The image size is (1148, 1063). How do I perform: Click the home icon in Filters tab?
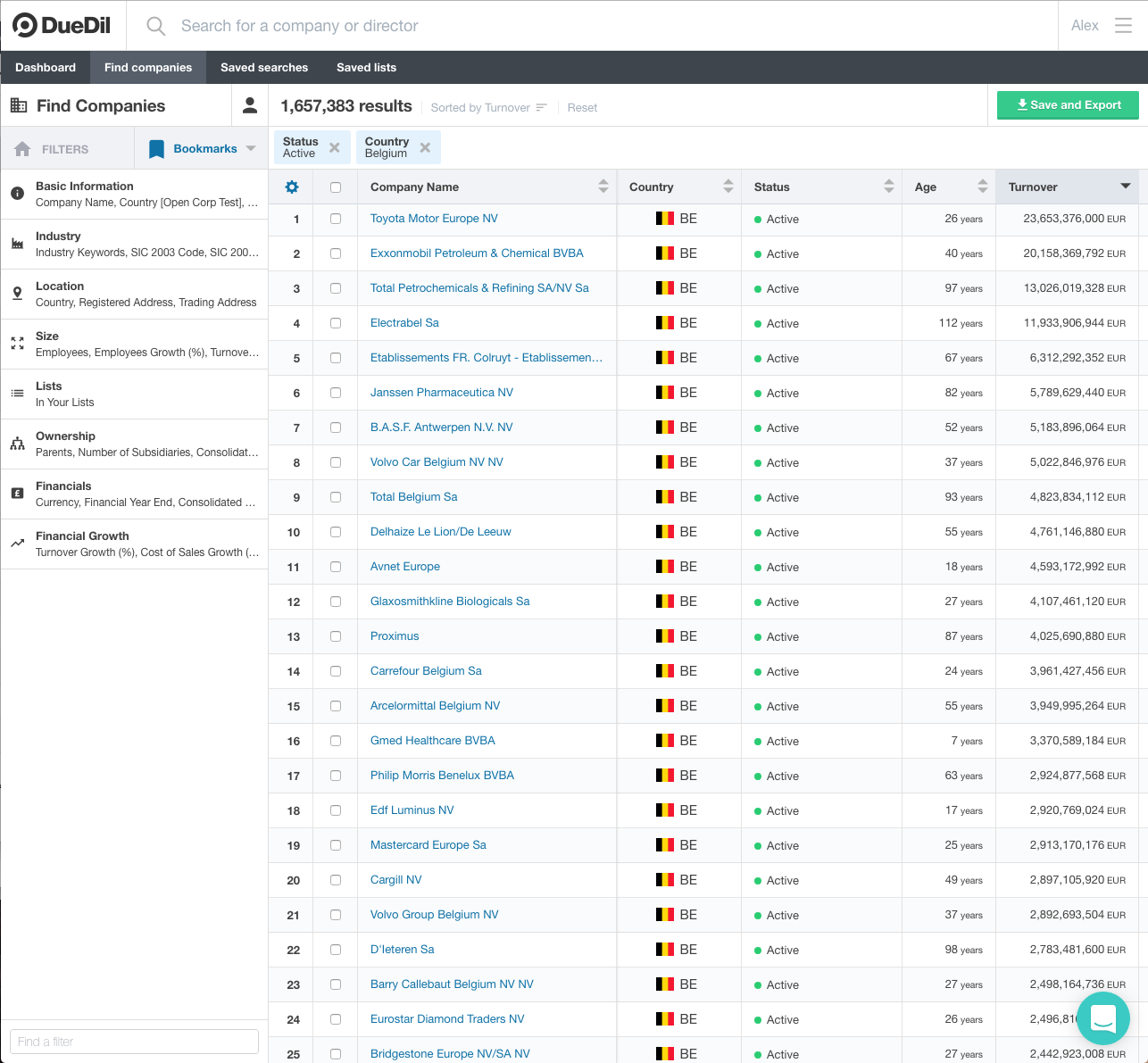[23, 149]
